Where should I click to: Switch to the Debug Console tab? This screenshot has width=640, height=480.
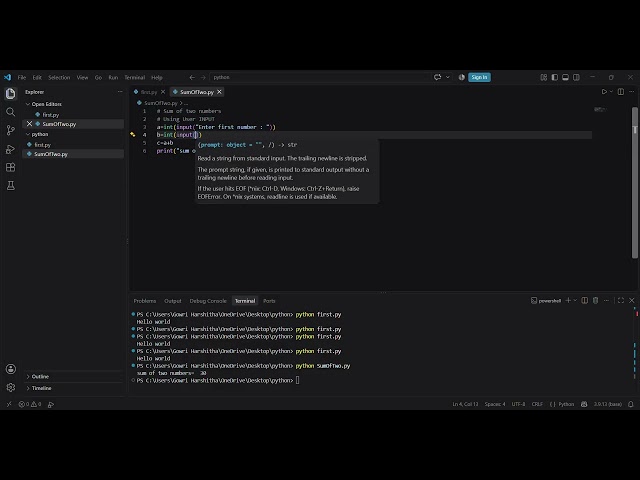coord(208,301)
